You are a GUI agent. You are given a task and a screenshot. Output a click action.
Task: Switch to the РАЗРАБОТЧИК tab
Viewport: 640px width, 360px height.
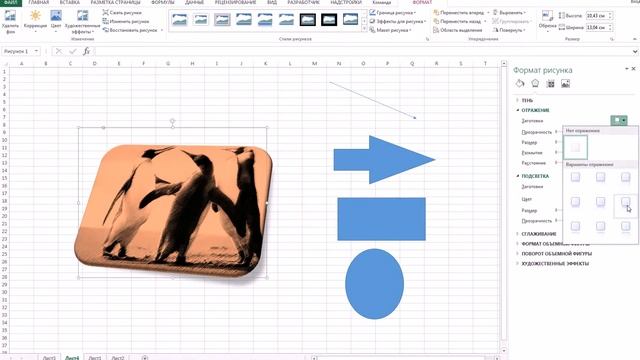303,2
